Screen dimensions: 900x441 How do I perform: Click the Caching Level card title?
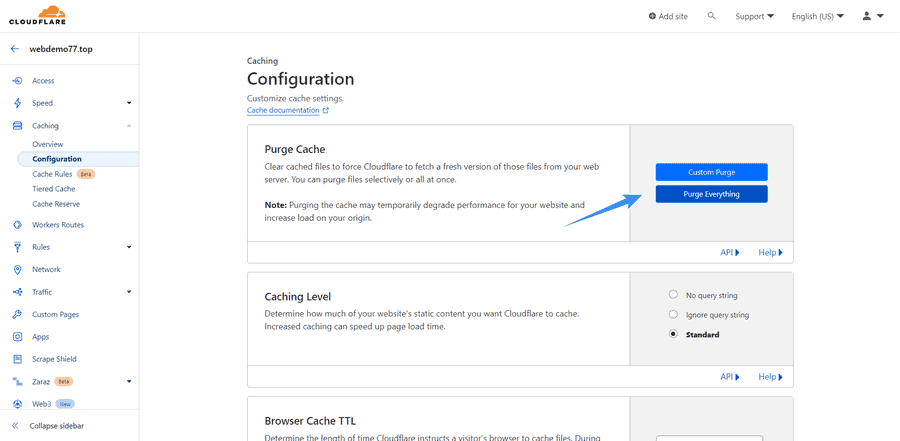click(297, 297)
